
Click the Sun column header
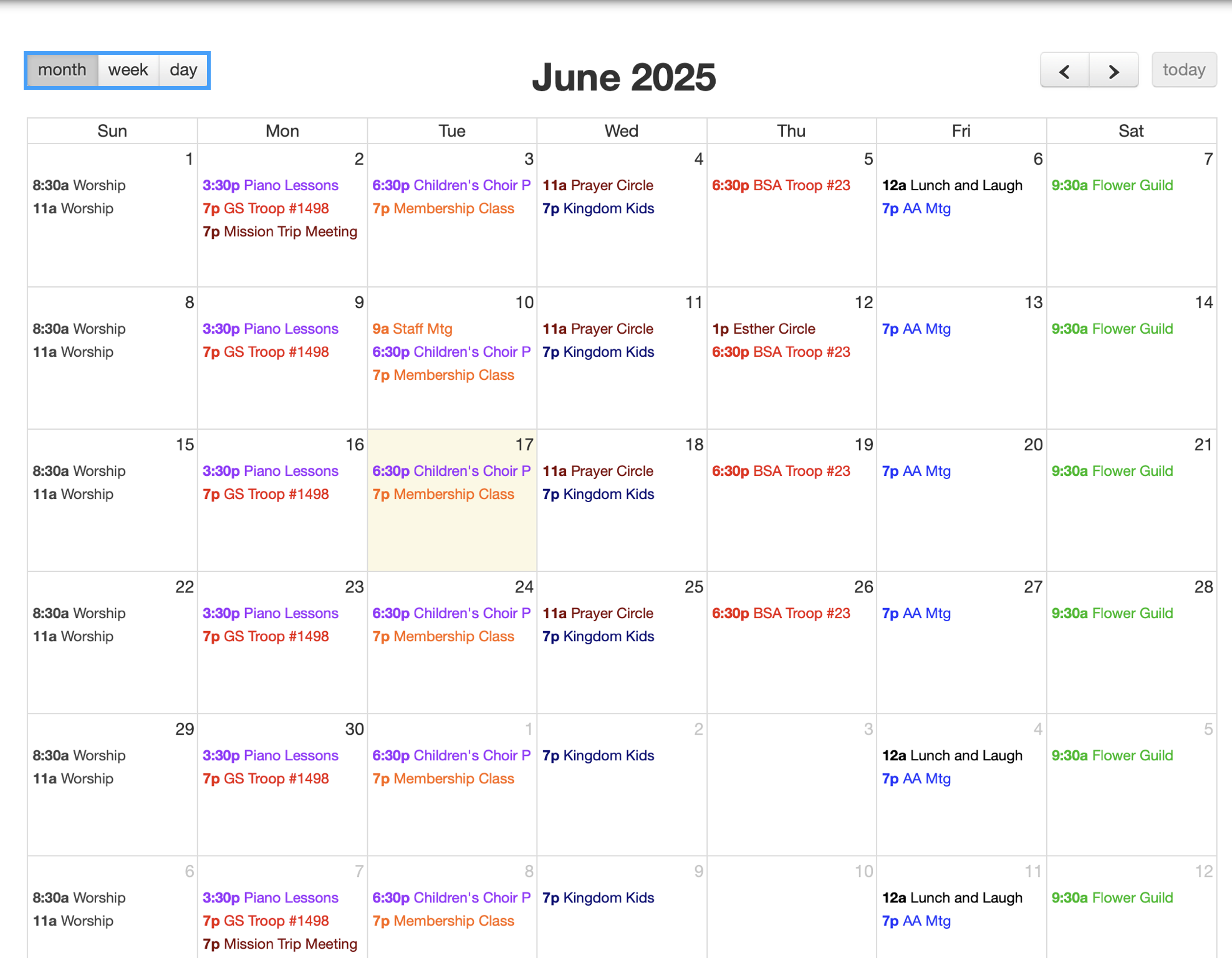point(112,130)
